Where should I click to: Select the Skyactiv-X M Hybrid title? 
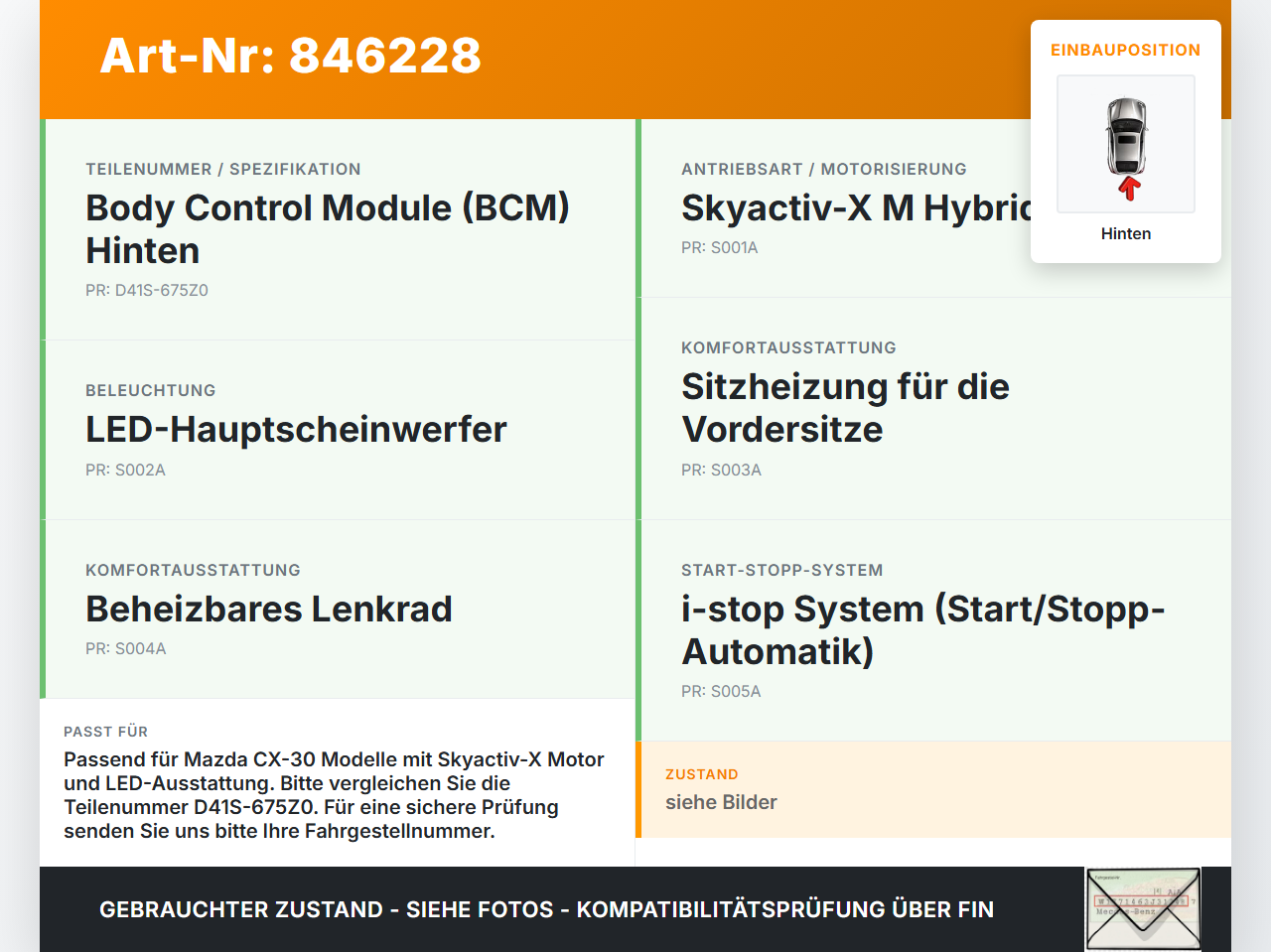coord(856,208)
